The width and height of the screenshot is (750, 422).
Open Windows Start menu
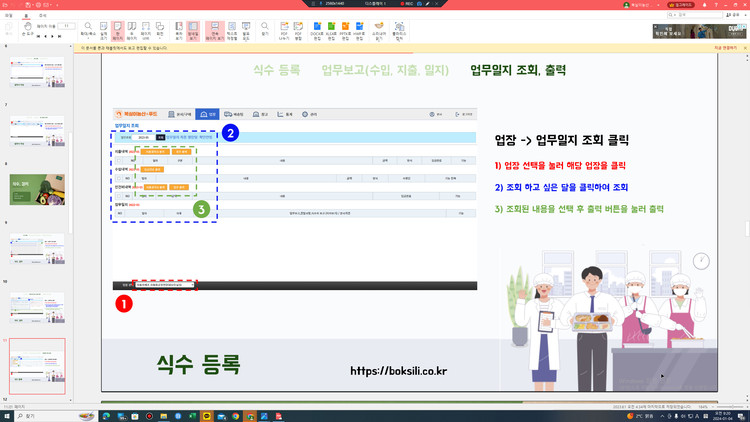coord(7,416)
